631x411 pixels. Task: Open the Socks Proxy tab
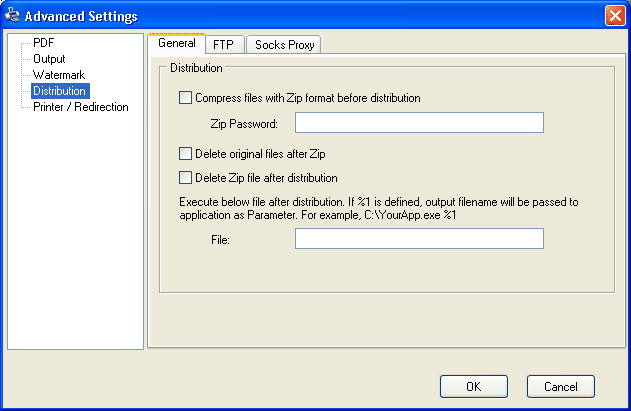click(285, 45)
